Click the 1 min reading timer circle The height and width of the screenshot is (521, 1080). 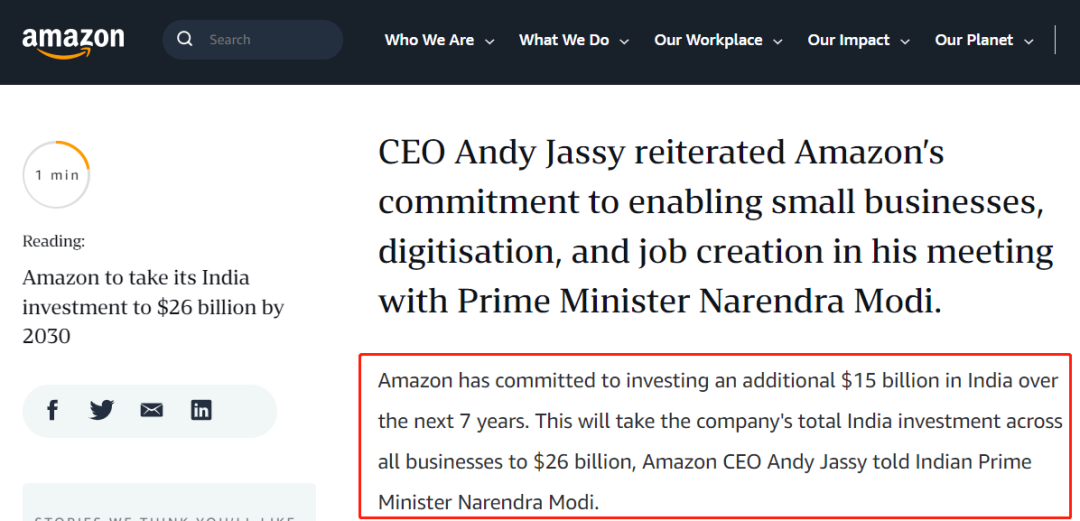[x=57, y=175]
